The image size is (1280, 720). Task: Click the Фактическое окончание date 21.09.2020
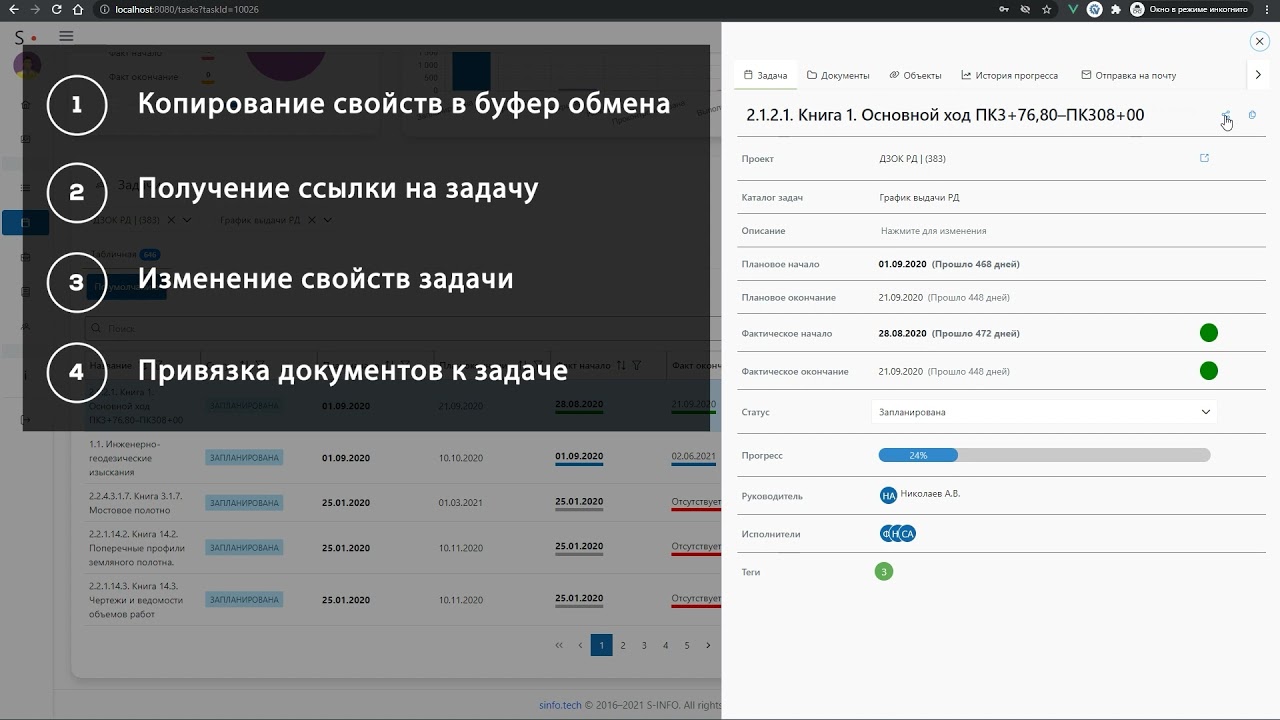(900, 371)
